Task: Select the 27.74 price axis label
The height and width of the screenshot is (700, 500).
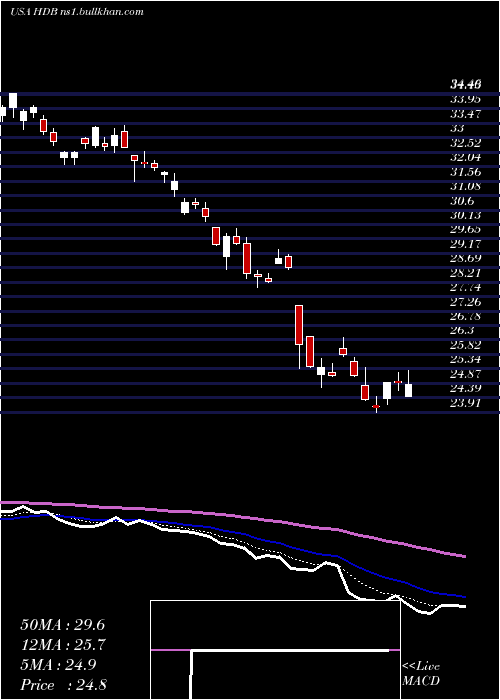Action: [x=465, y=288]
